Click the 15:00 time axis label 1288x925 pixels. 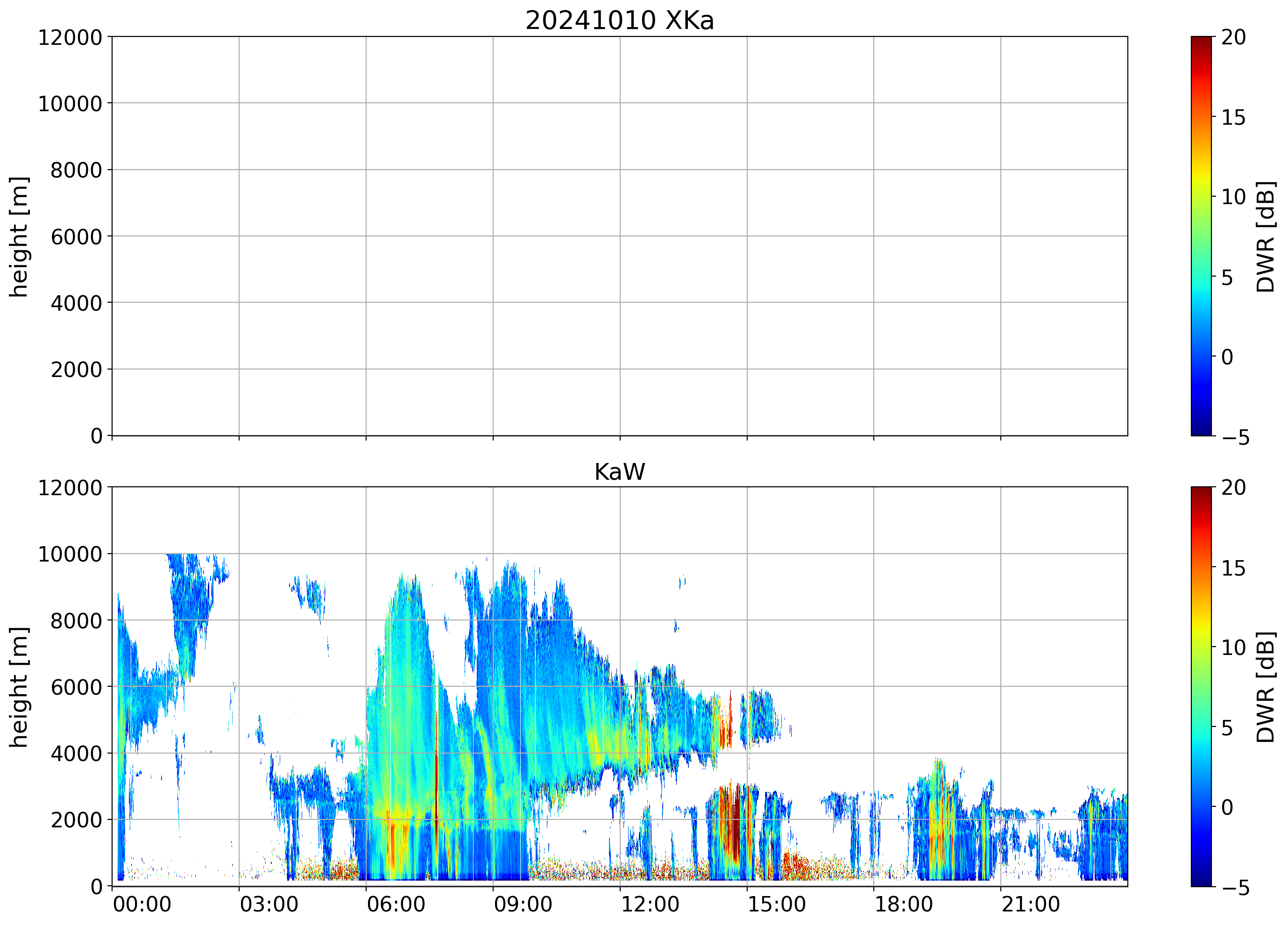(x=776, y=904)
